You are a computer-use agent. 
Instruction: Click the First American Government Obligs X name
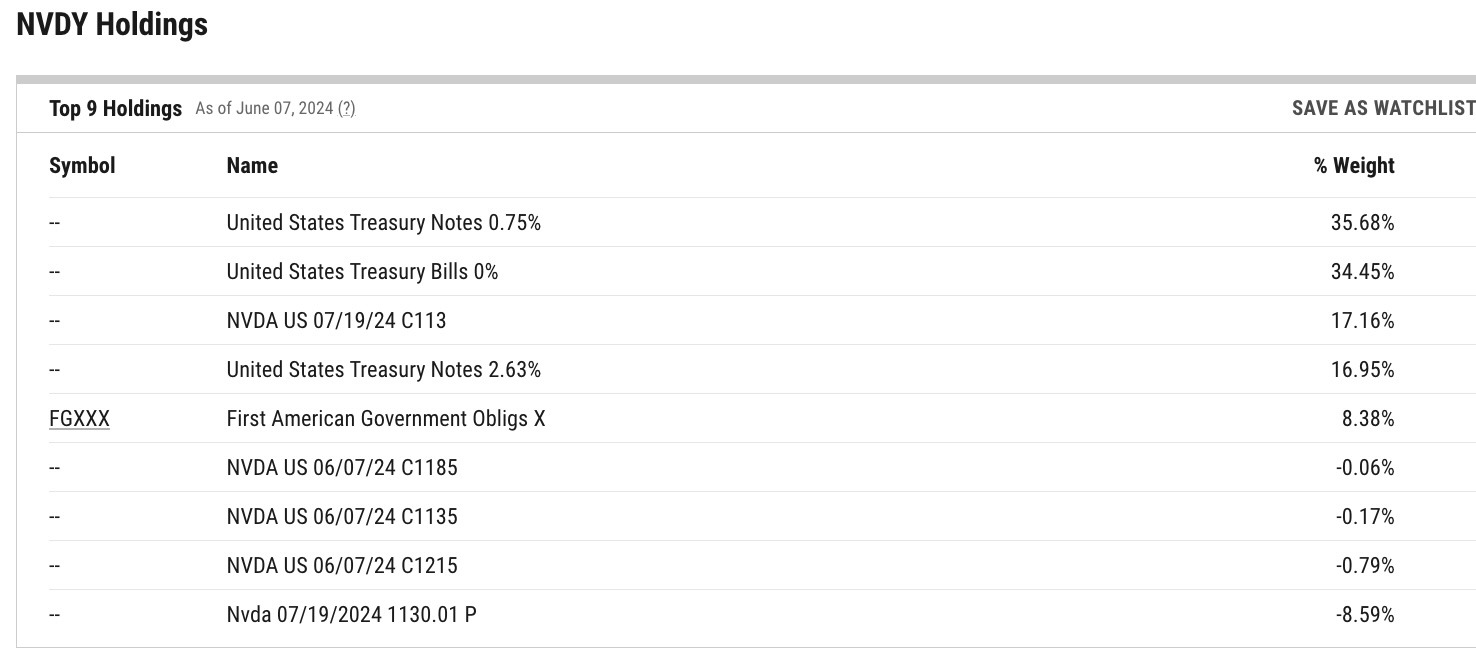tap(386, 418)
